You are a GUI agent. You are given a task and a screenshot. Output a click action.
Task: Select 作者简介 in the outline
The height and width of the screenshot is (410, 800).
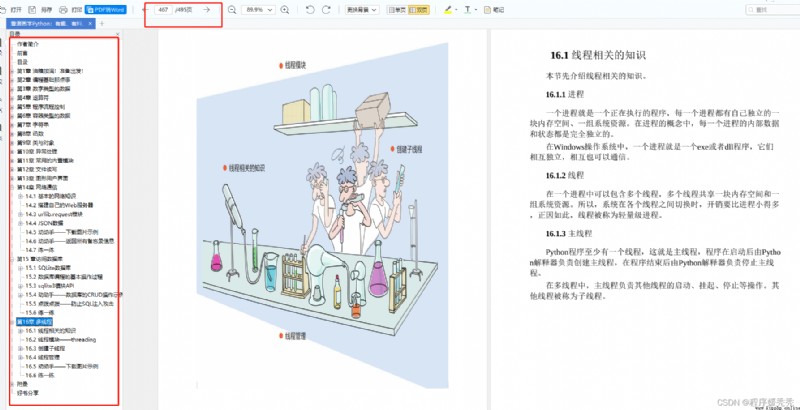click(28, 44)
